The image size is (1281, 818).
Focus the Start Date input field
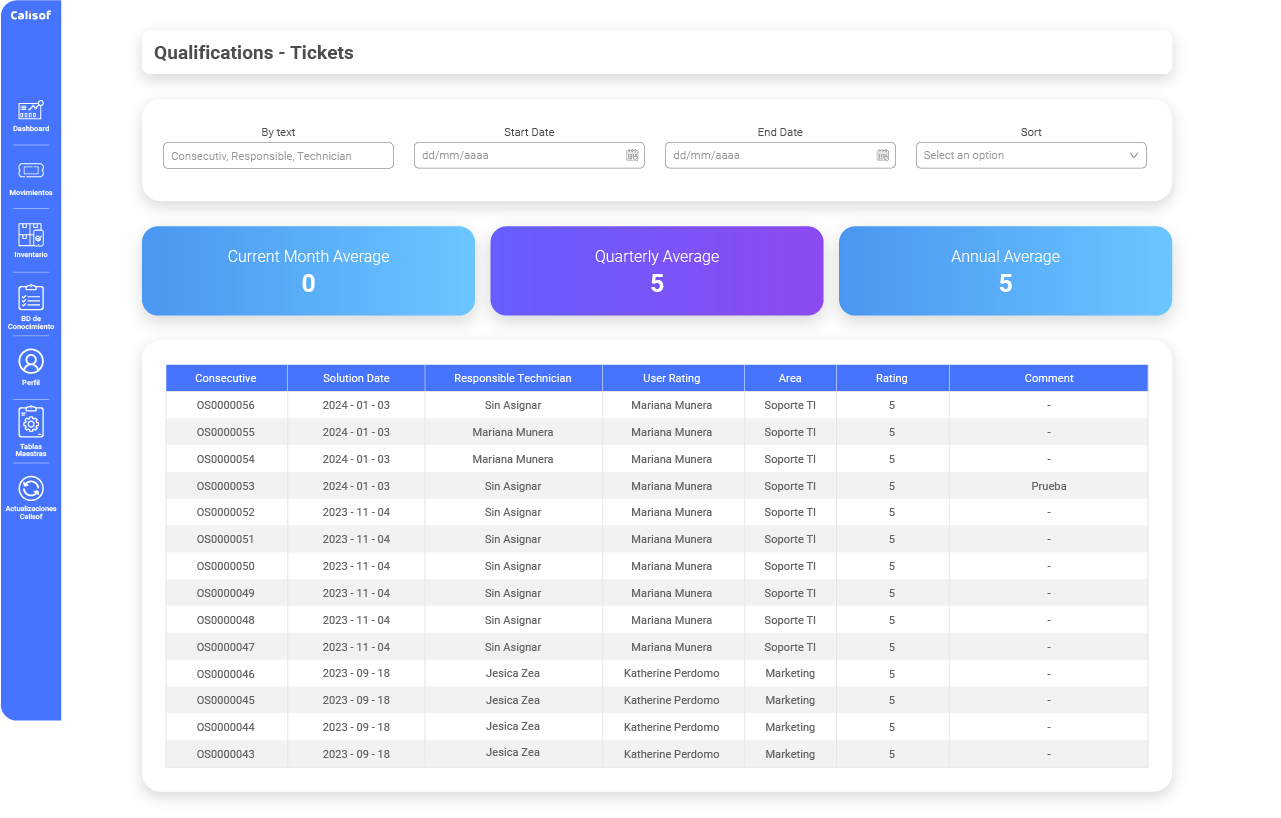point(518,155)
